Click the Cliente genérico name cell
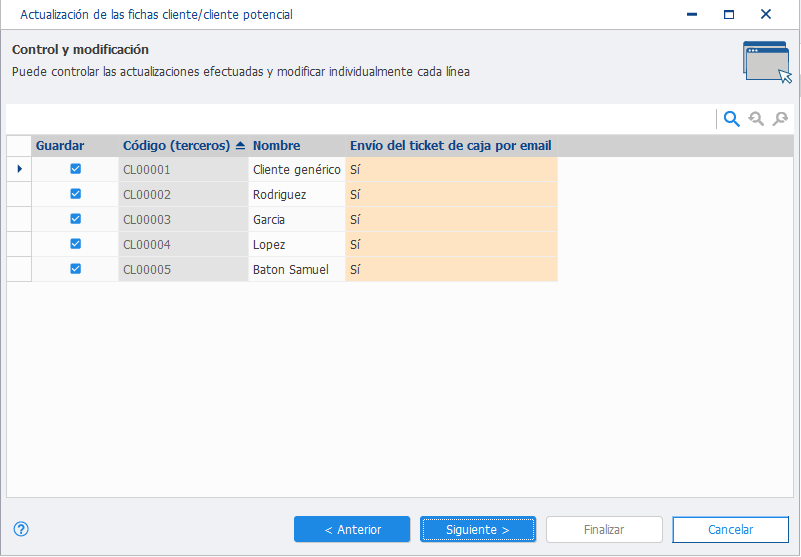Screen dimensions: 801x557 [297, 169]
